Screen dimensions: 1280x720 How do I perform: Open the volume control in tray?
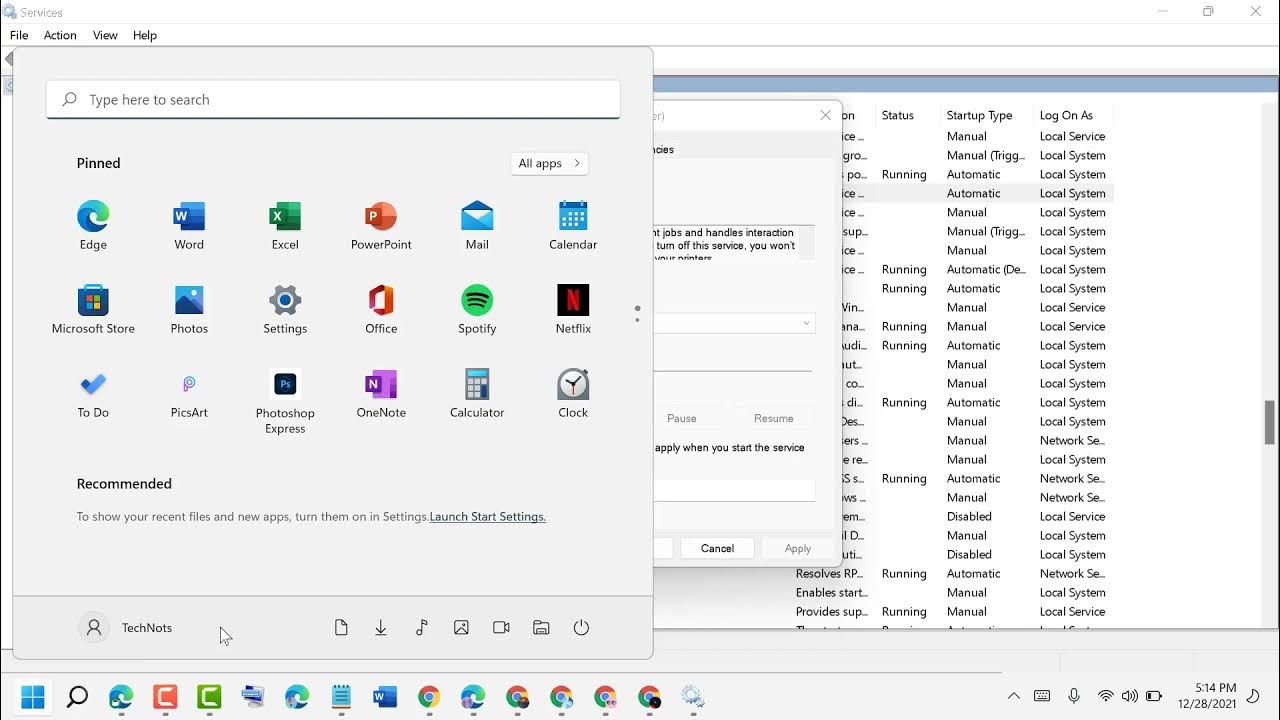1129,696
